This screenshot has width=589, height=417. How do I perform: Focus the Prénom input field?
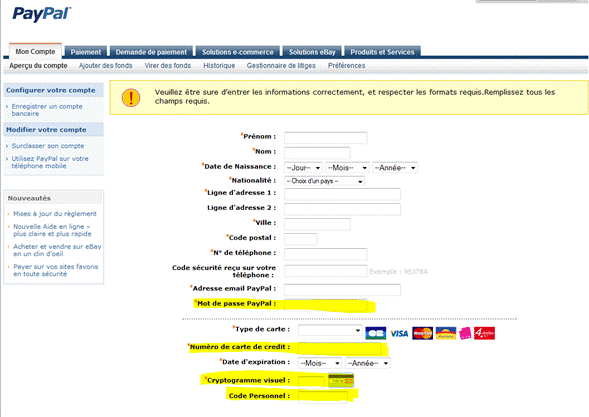point(325,137)
